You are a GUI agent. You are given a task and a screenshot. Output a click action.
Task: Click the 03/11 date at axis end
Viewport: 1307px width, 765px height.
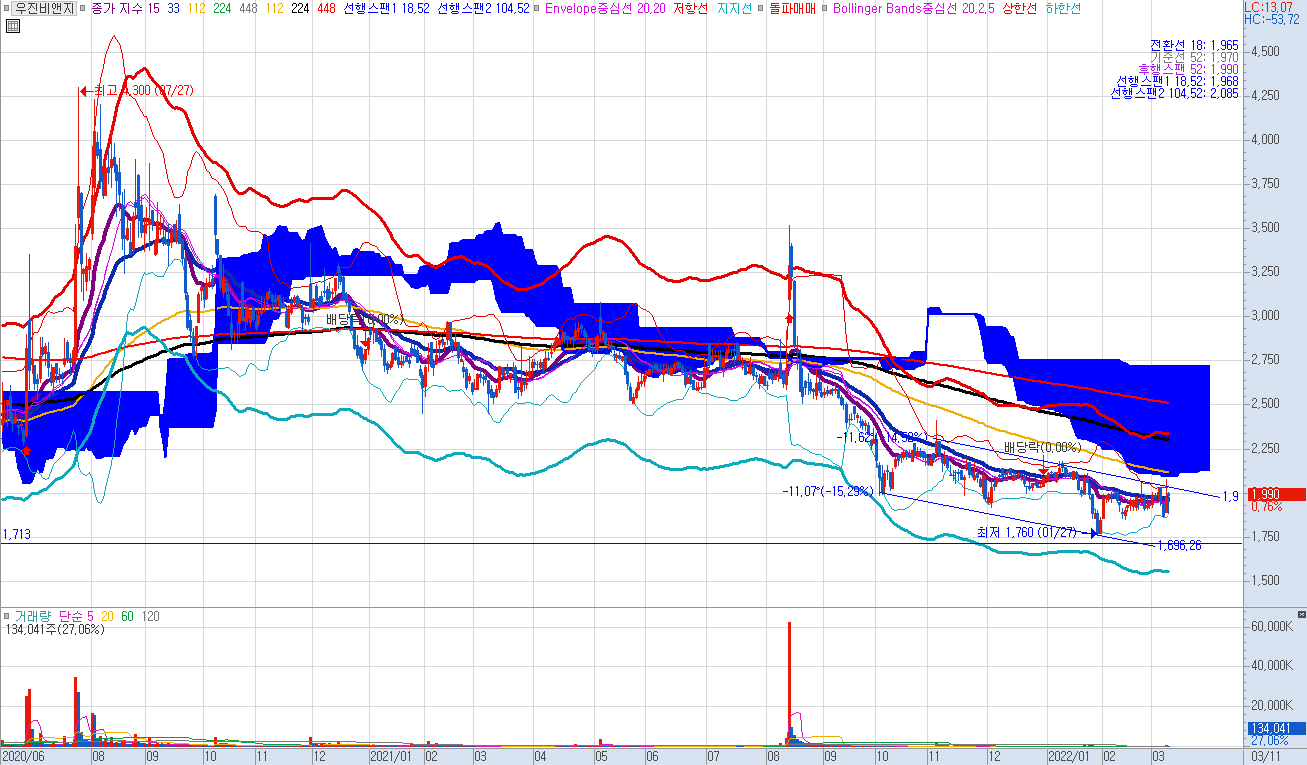click(x=1265, y=758)
